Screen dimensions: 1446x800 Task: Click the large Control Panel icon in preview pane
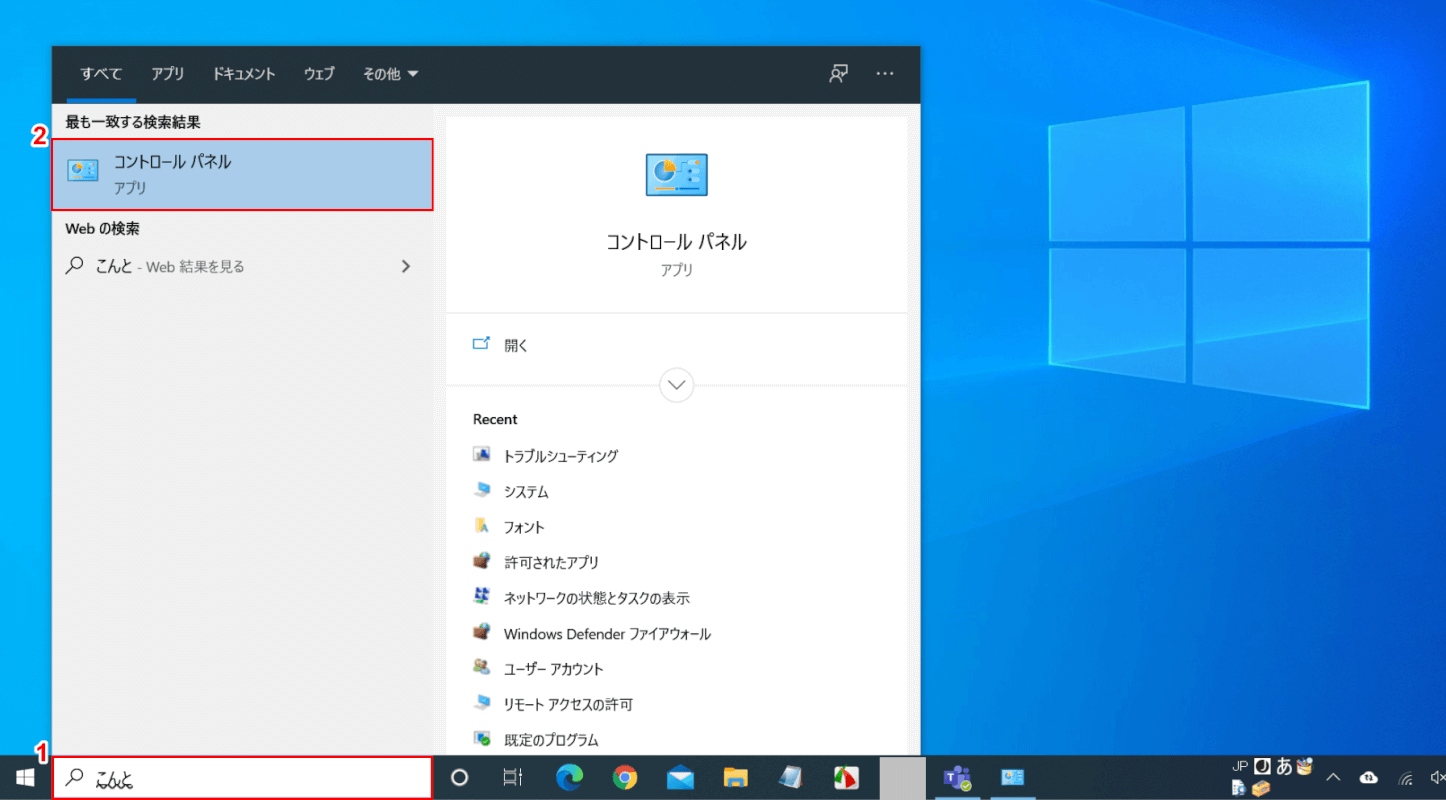pyautogui.click(x=677, y=175)
